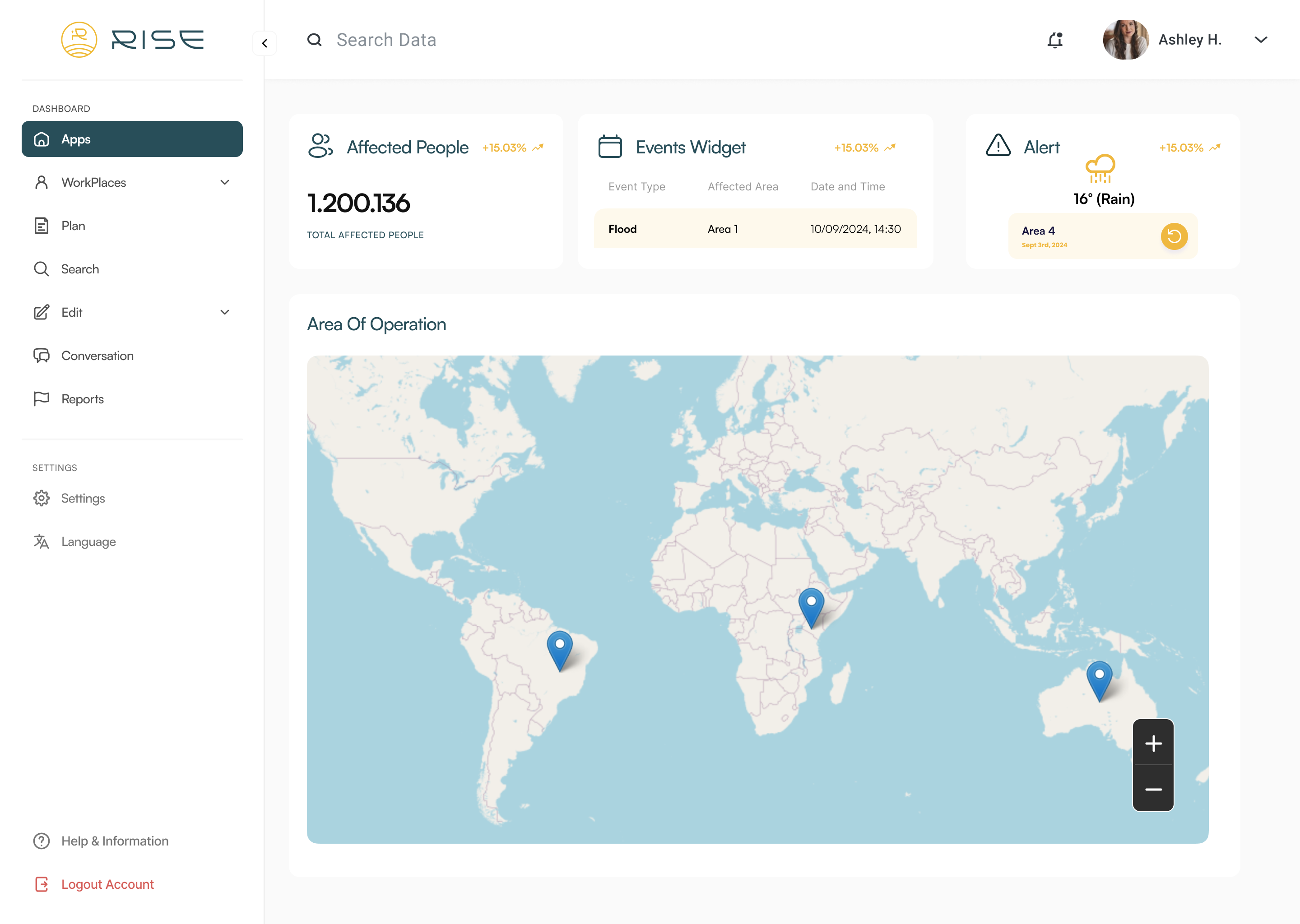The width and height of the screenshot is (1300, 924).
Task: Collapse the sidebar with the arrow toggle
Action: 265,43
